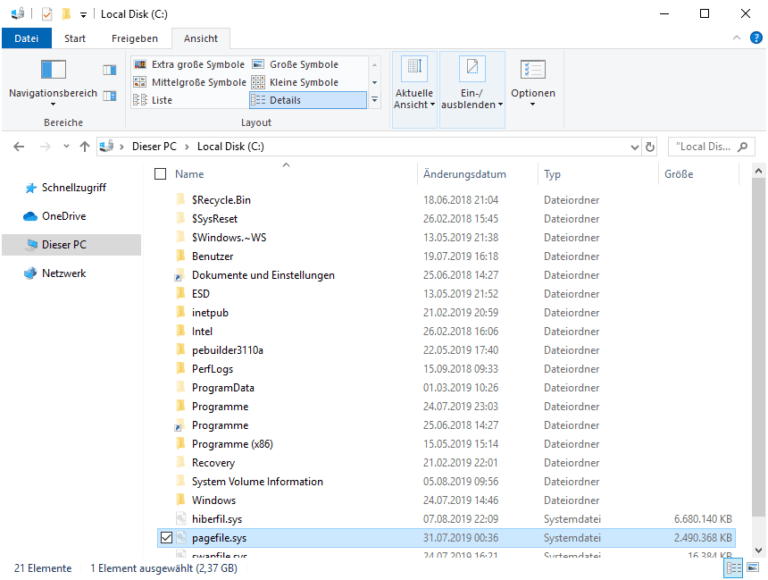This screenshot has height=580, width=768.
Task: Click the vertical scrollbar up arrow
Action: click(x=758, y=171)
